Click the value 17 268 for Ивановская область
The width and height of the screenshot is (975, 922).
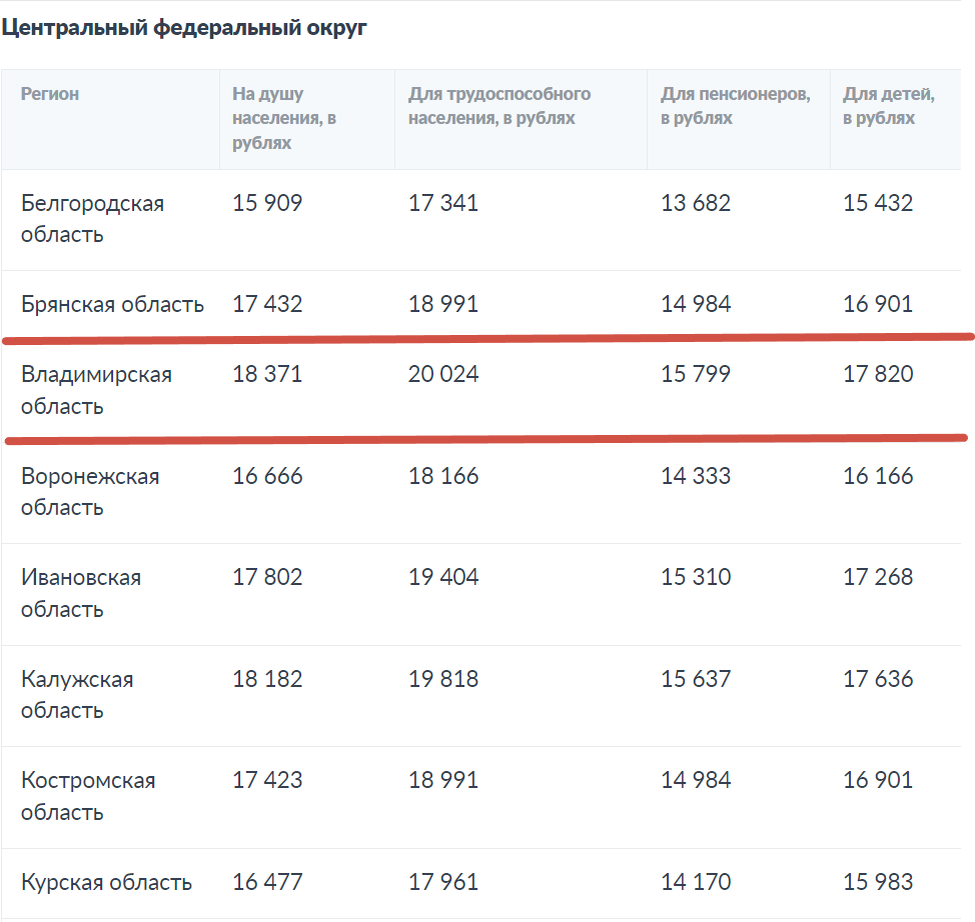pos(878,577)
